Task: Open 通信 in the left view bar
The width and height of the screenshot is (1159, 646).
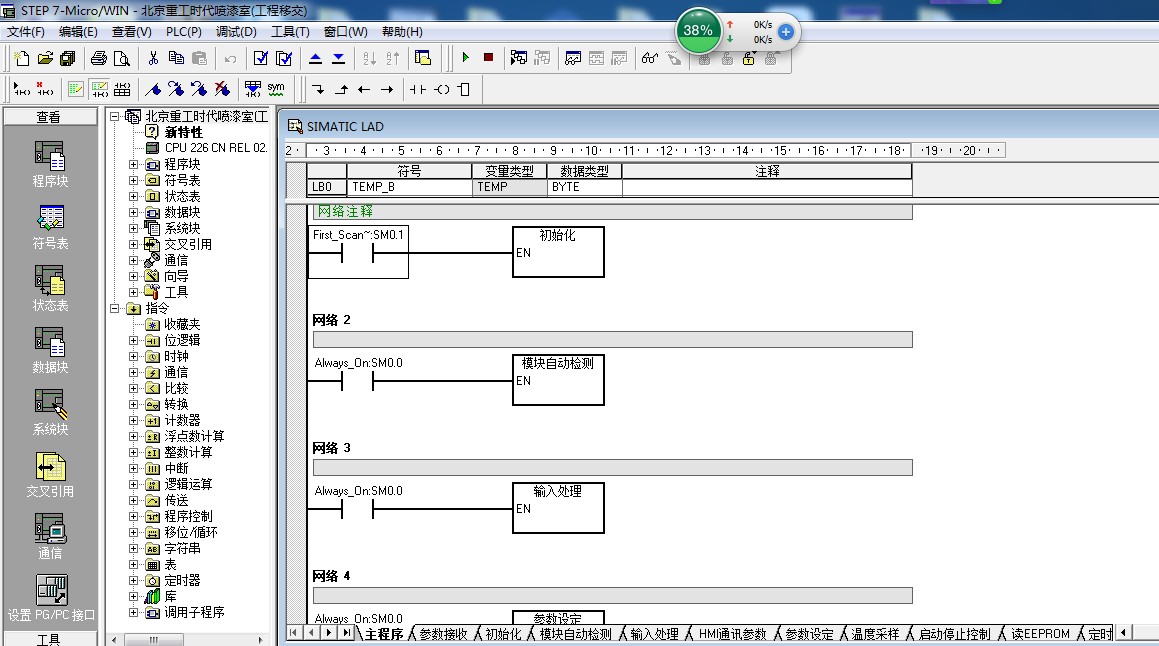Action: pyautogui.click(x=50, y=537)
